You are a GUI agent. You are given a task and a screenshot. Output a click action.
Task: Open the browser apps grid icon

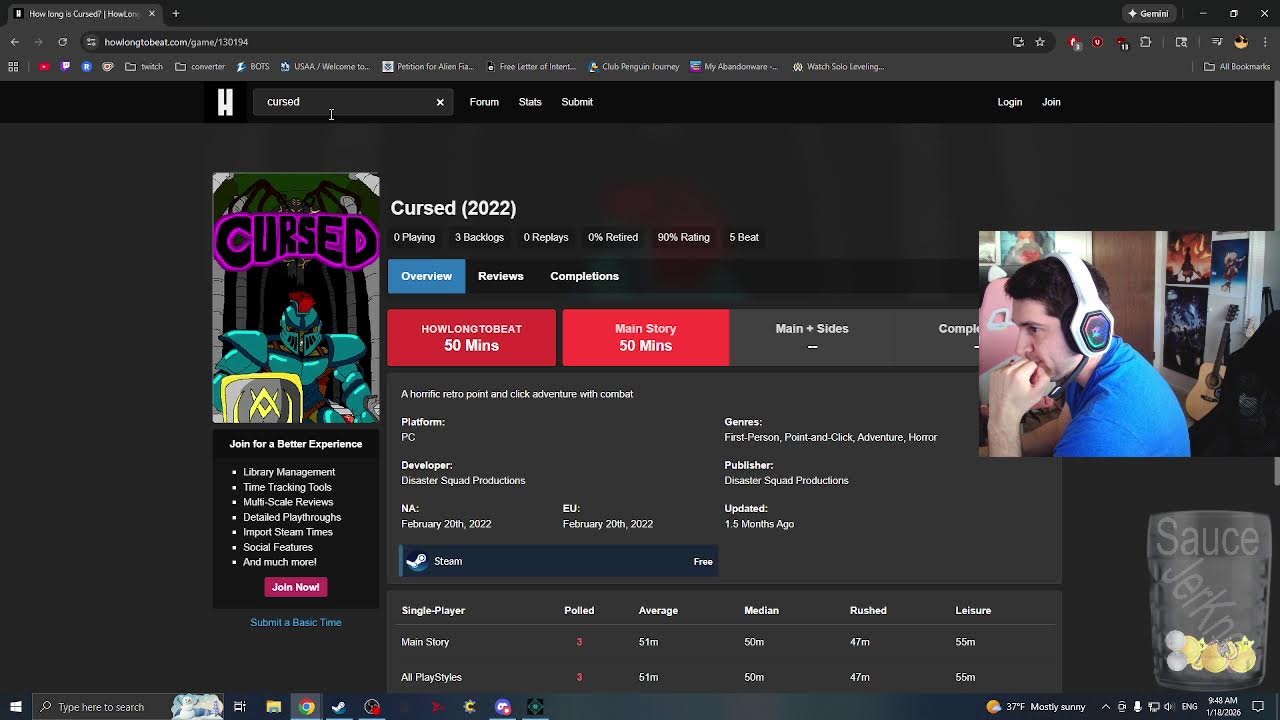[x=13, y=67]
